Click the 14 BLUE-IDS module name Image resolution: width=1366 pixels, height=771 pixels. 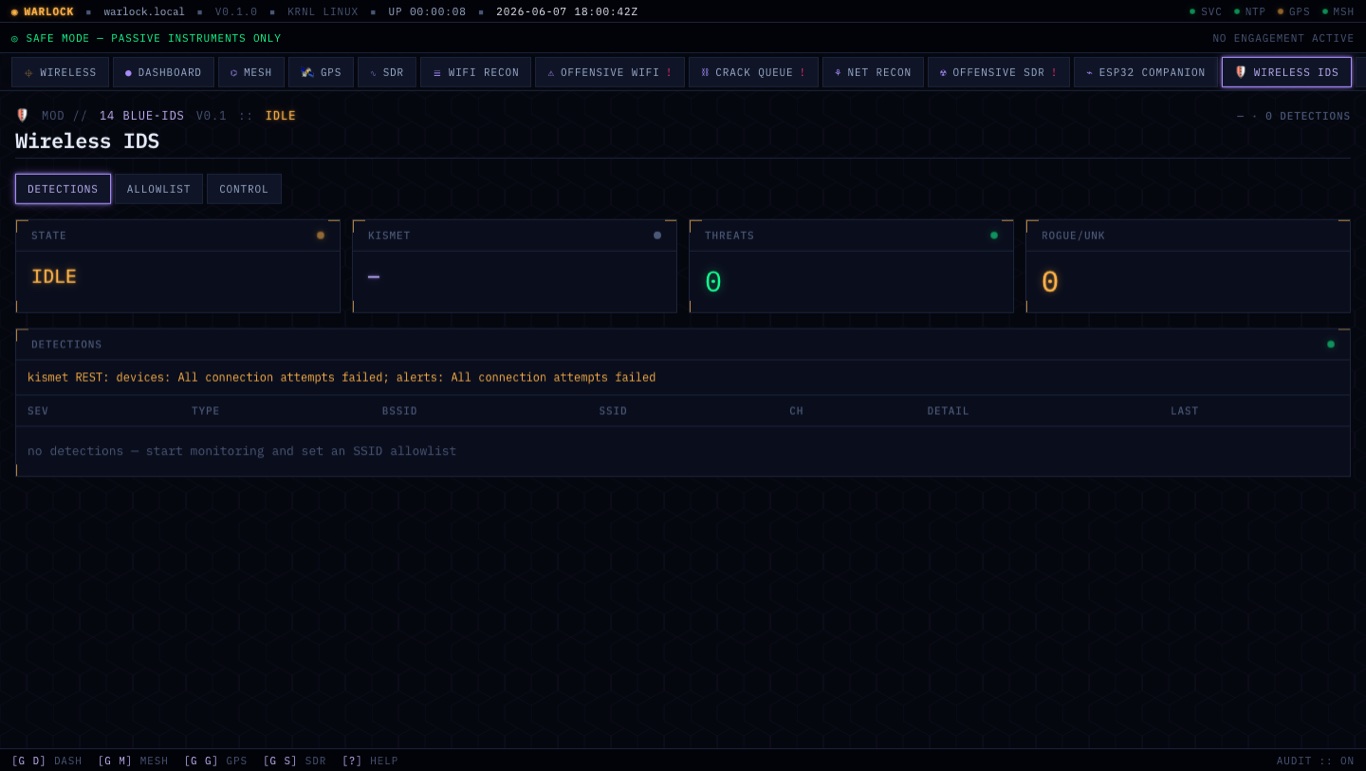[142, 116]
